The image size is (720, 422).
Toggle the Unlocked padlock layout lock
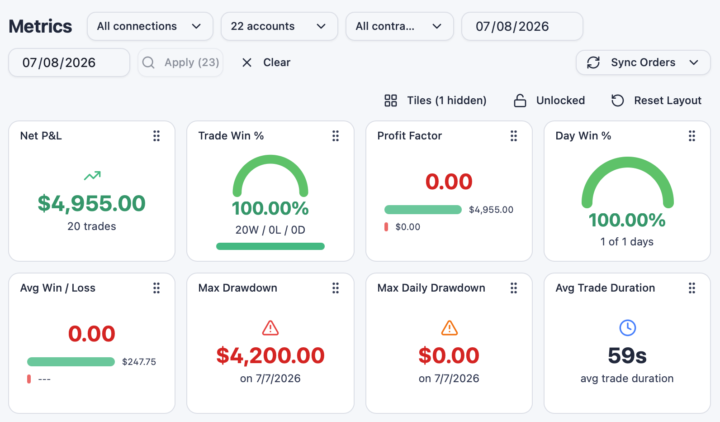(549, 101)
